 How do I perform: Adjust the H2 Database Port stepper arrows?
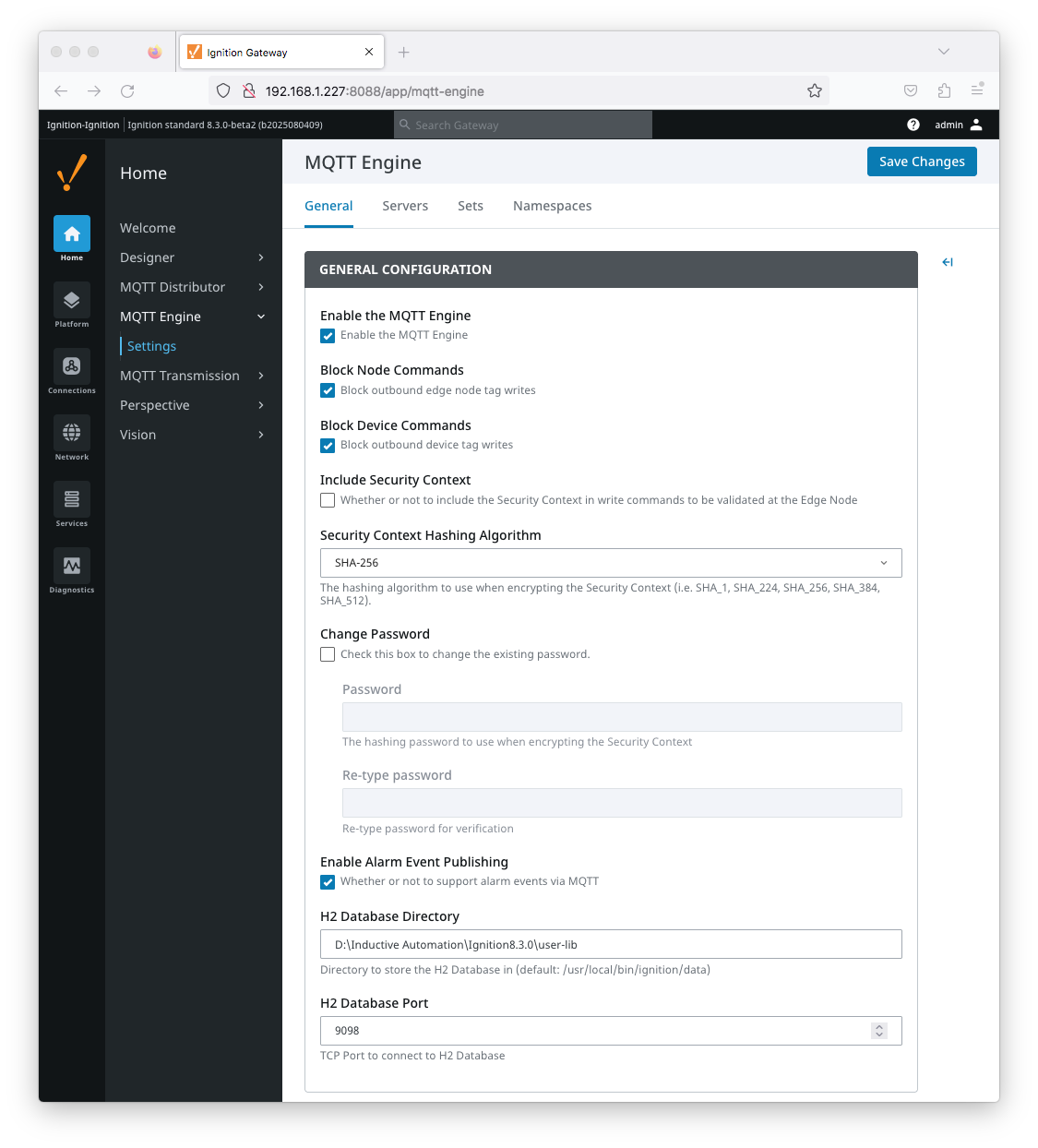[x=879, y=1031]
